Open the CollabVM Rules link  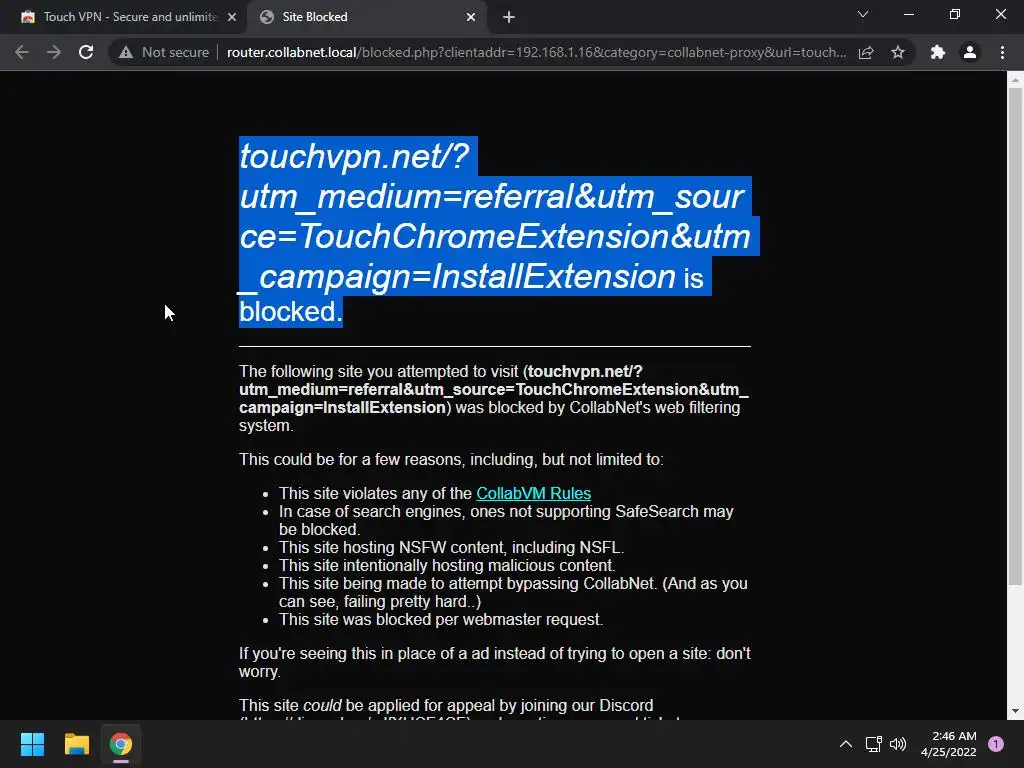[534, 493]
